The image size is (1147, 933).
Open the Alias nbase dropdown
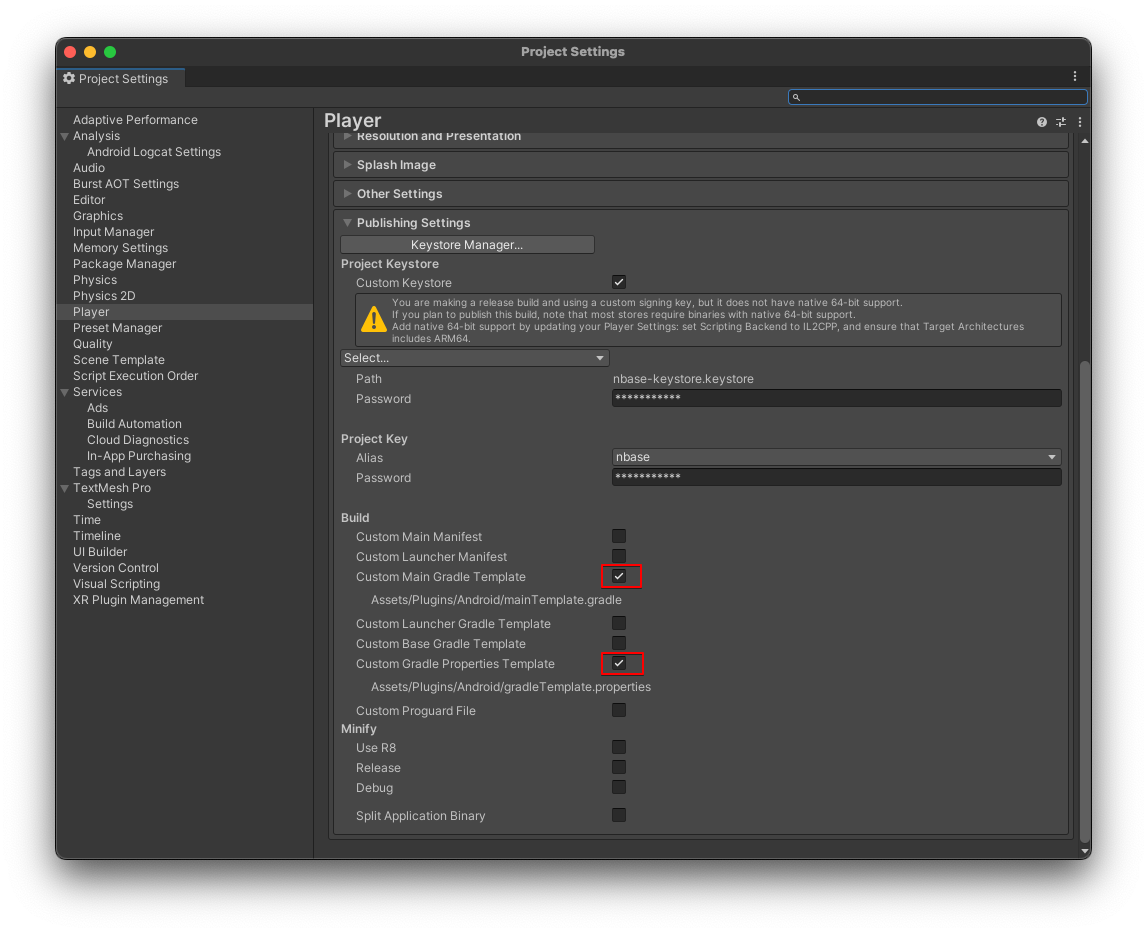[x=836, y=457]
